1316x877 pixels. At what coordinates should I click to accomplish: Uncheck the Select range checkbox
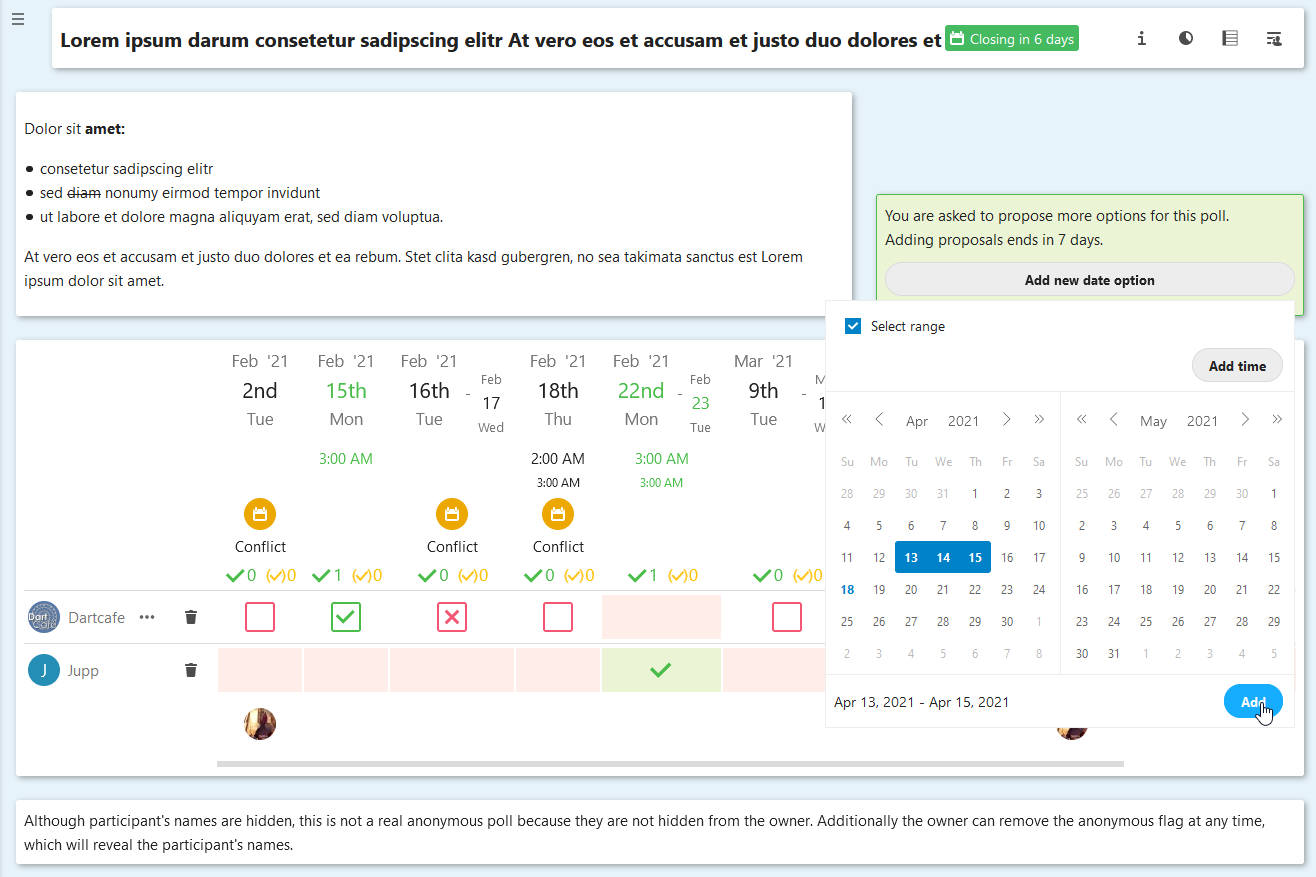(x=853, y=326)
